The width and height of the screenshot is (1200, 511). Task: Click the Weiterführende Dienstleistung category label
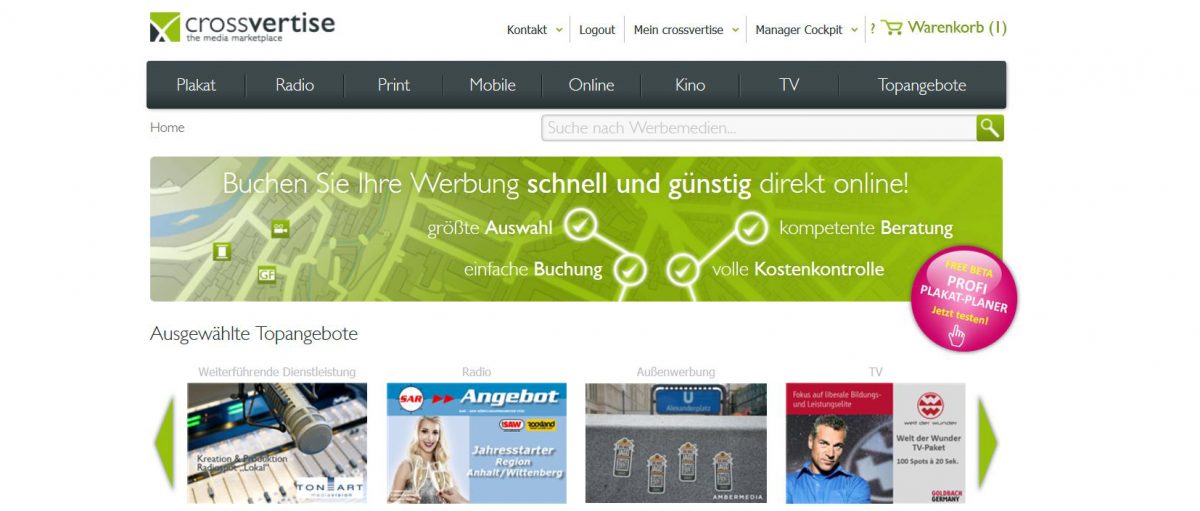point(277,372)
